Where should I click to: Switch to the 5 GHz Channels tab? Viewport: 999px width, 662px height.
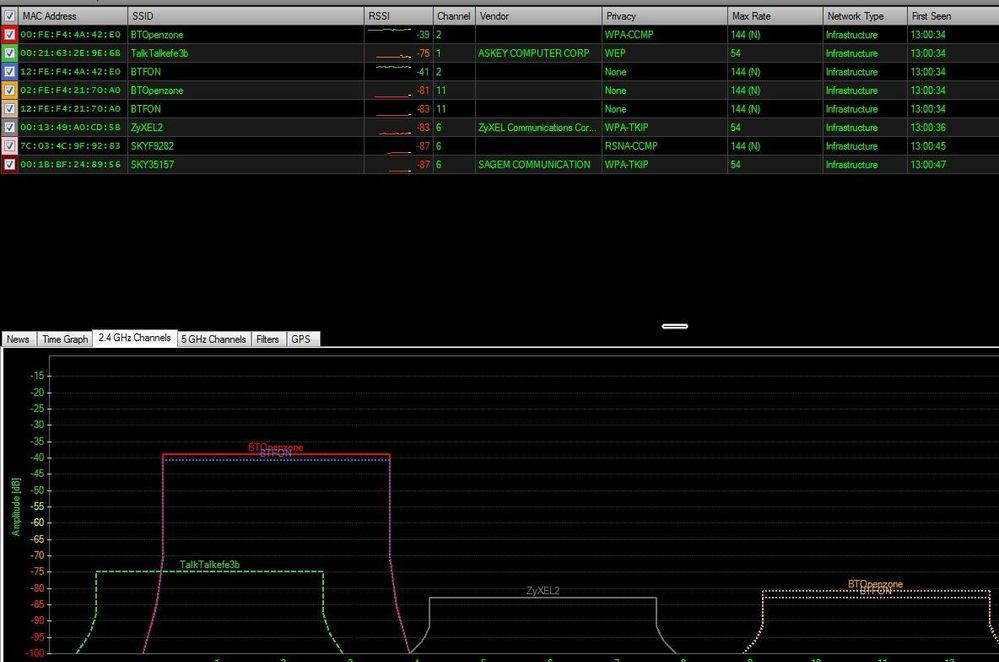coord(212,339)
